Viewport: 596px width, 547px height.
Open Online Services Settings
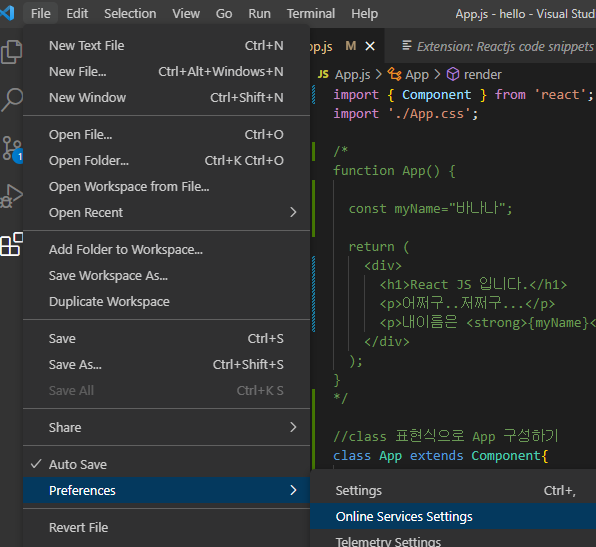point(453,516)
